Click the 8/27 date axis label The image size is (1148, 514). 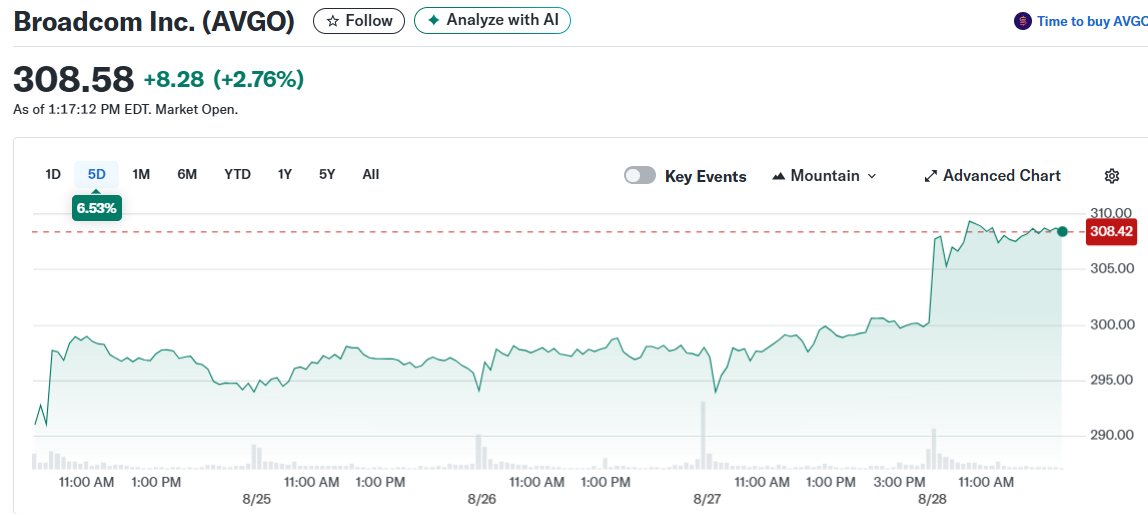707,499
